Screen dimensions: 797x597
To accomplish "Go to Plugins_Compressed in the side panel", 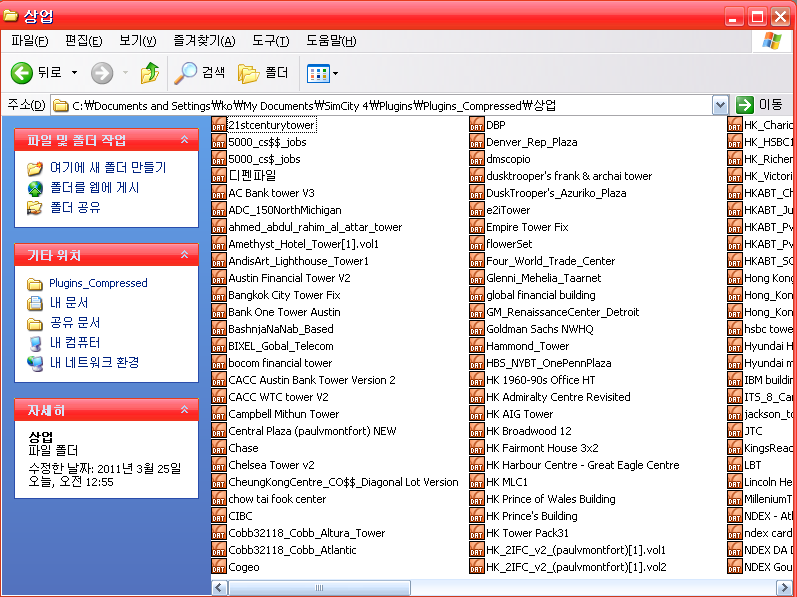I will [x=98, y=283].
